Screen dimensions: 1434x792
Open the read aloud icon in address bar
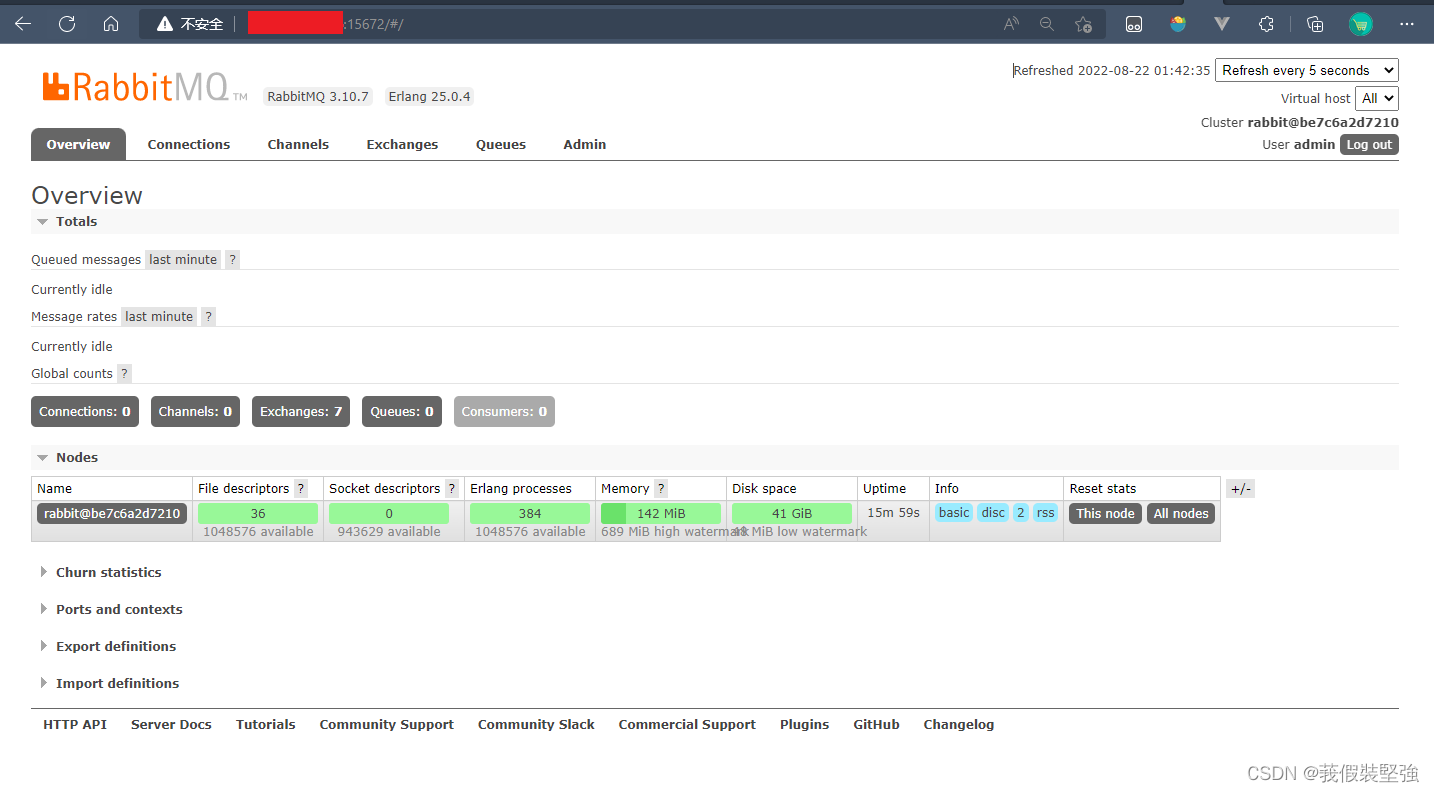(1011, 24)
